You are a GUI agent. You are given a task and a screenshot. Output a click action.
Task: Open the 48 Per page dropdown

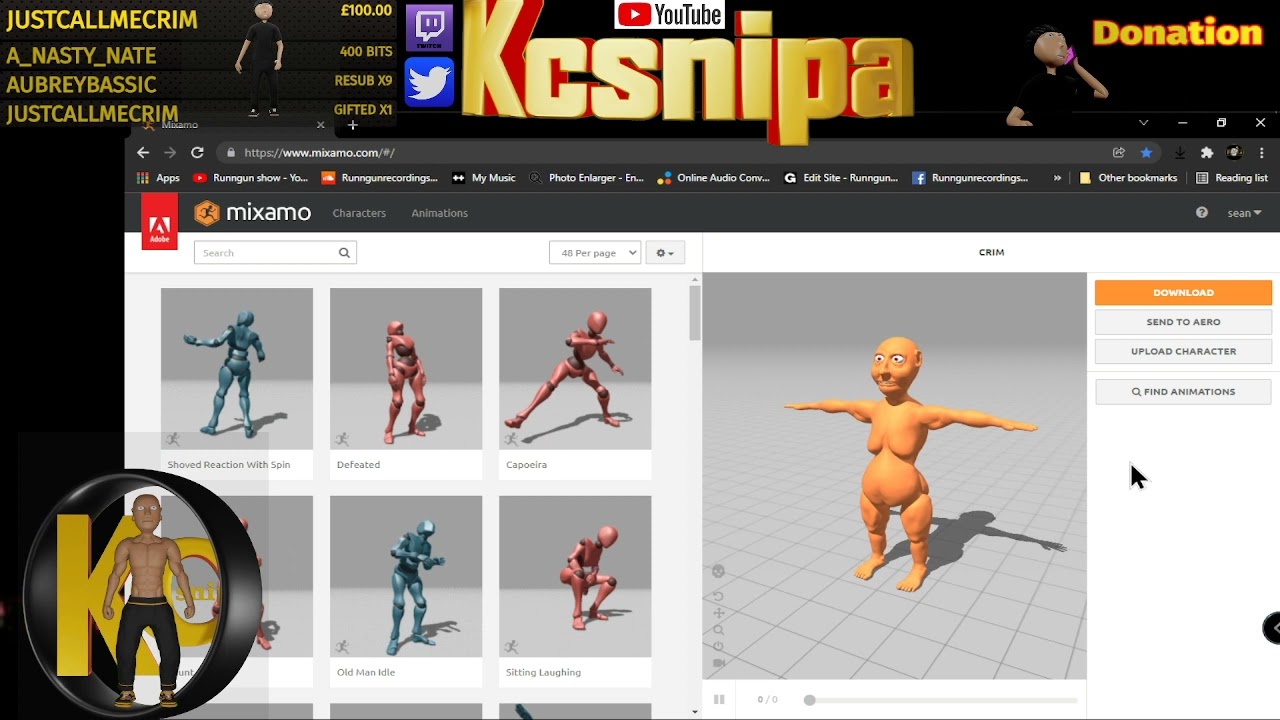(595, 253)
